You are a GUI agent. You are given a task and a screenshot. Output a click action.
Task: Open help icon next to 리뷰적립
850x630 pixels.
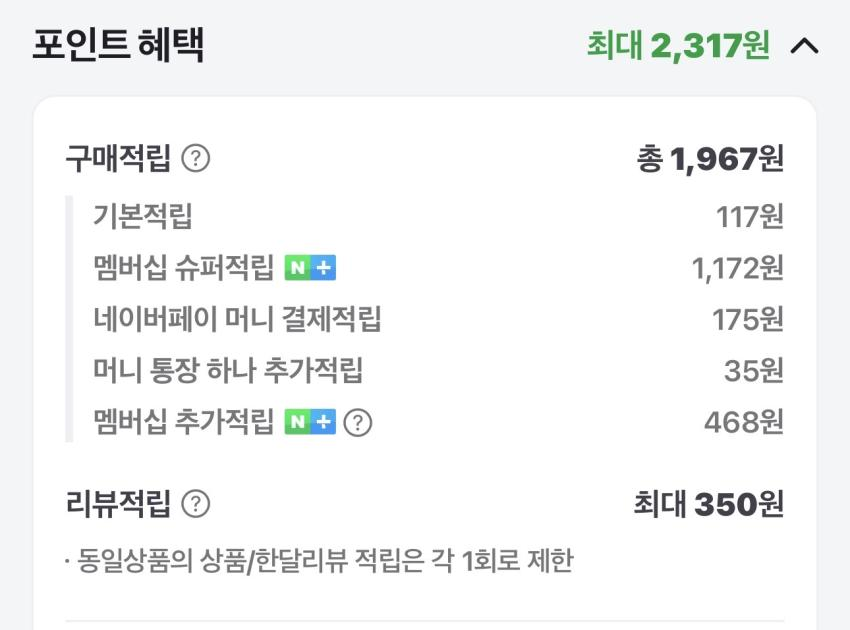pyautogui.click(x=196, y=504)
